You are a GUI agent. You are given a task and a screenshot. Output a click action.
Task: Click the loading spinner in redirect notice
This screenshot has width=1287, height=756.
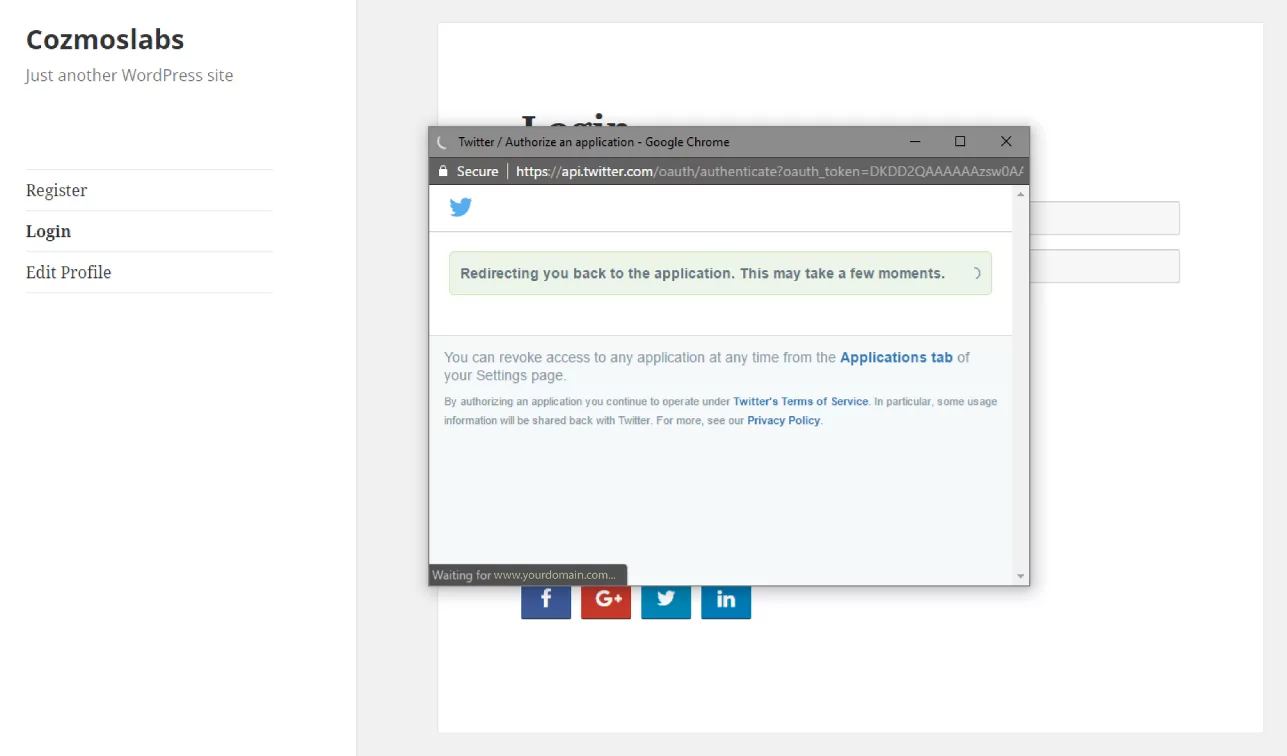[x=976, y=273]
